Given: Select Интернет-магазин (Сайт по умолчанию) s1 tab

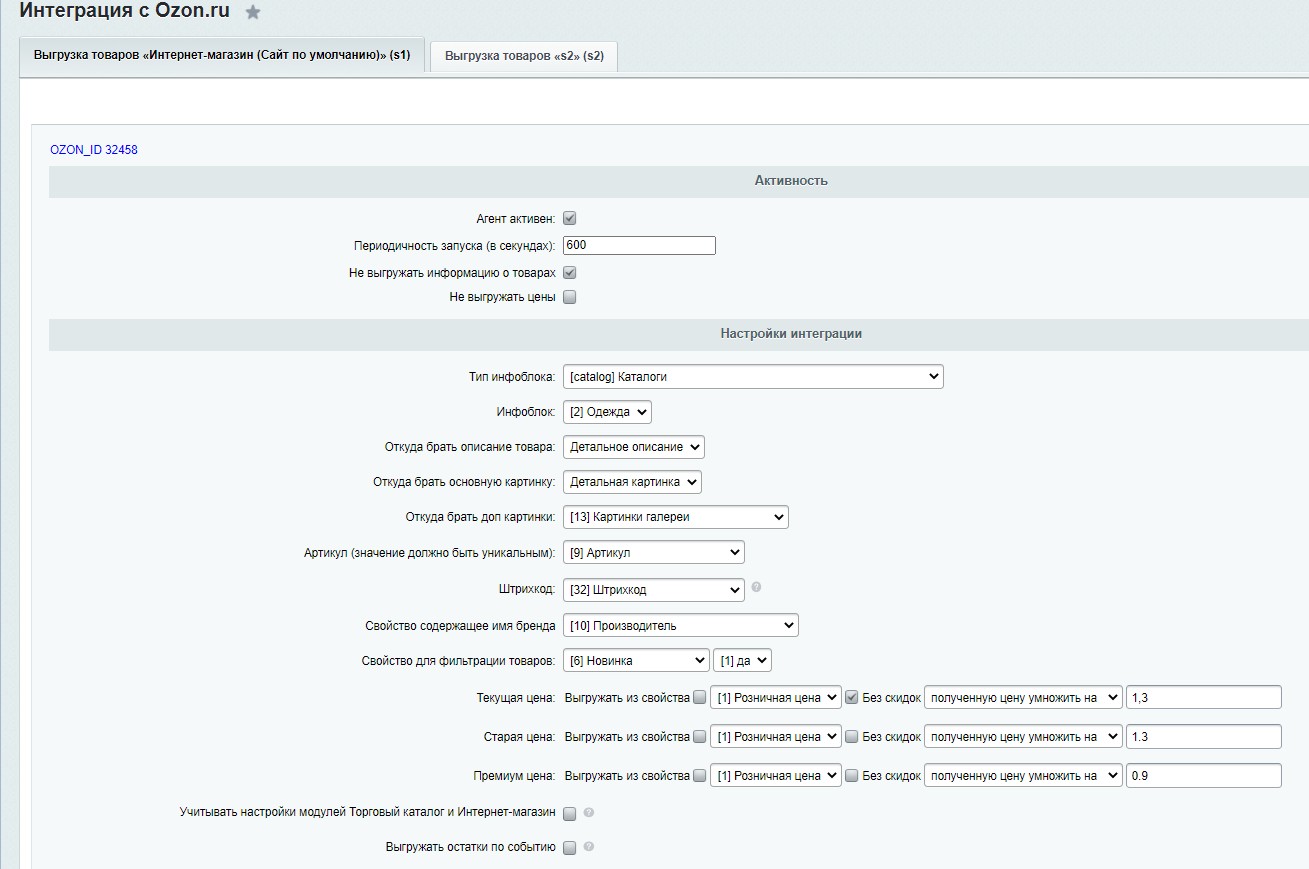Looking at the screenshot, I should pos(222,55).
